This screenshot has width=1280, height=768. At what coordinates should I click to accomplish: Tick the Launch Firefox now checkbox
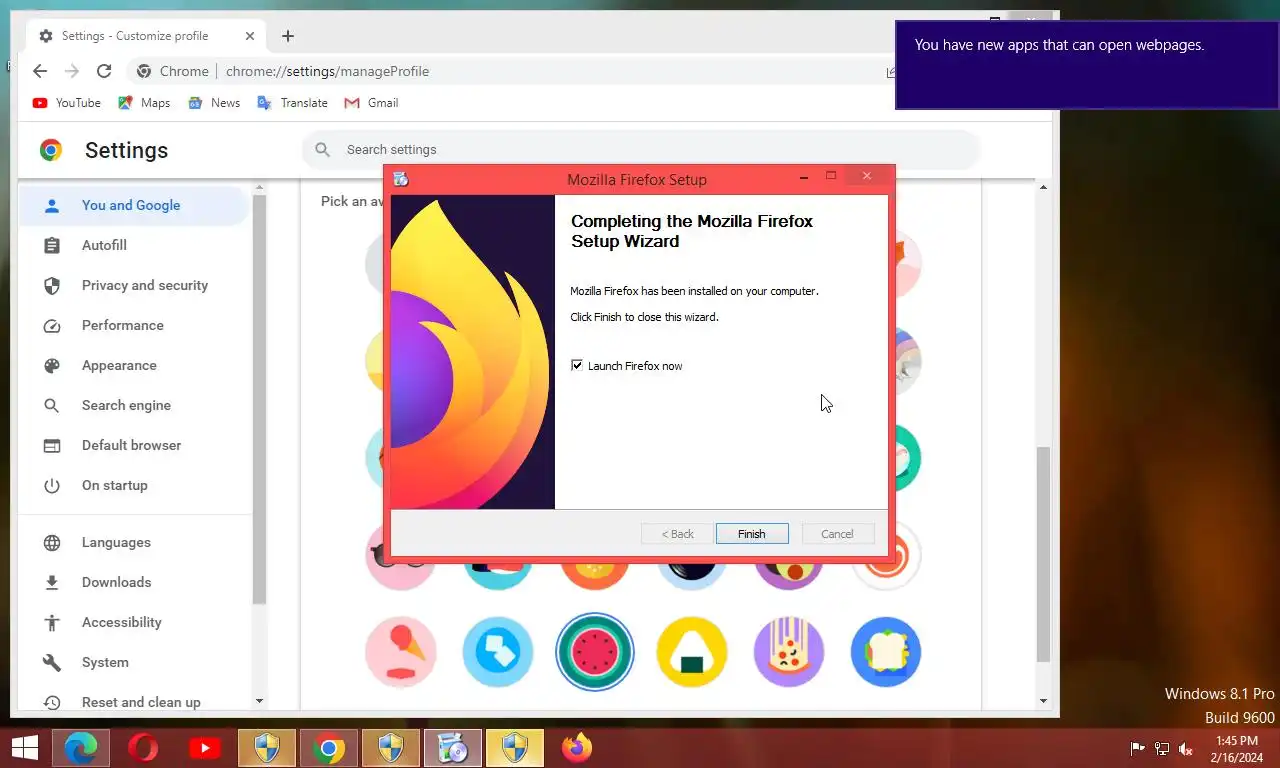pyautogui.click(x=577, y=366)
